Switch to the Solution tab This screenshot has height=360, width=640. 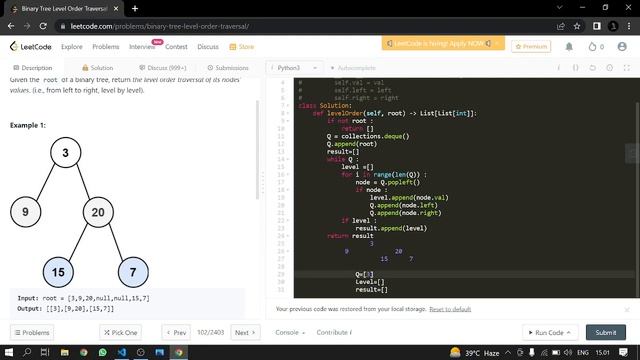98,68
